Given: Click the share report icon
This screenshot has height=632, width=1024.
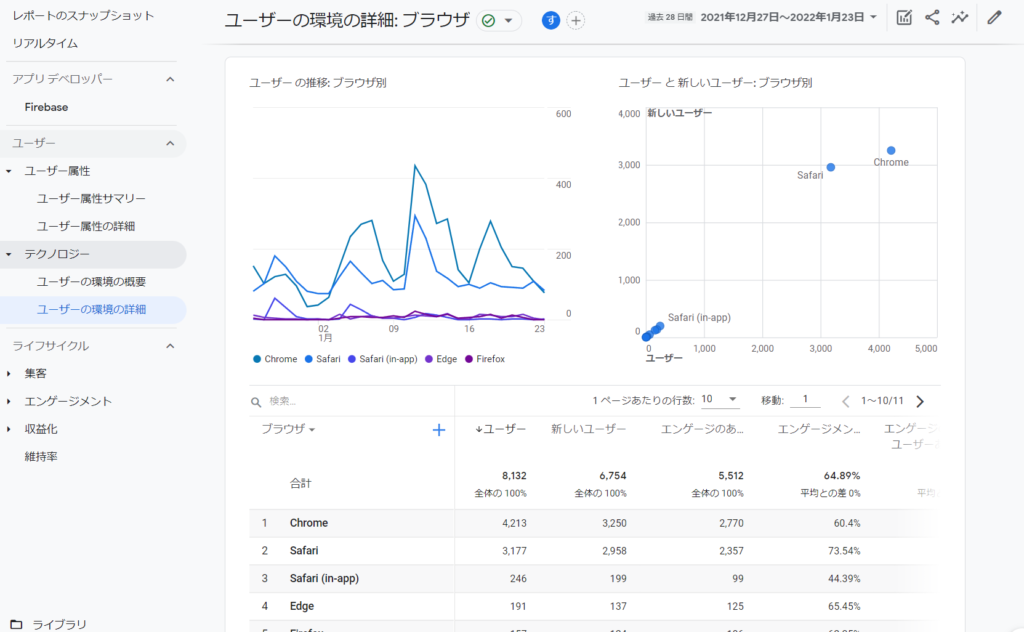Looking at the screenshot, I should (932, 18).
